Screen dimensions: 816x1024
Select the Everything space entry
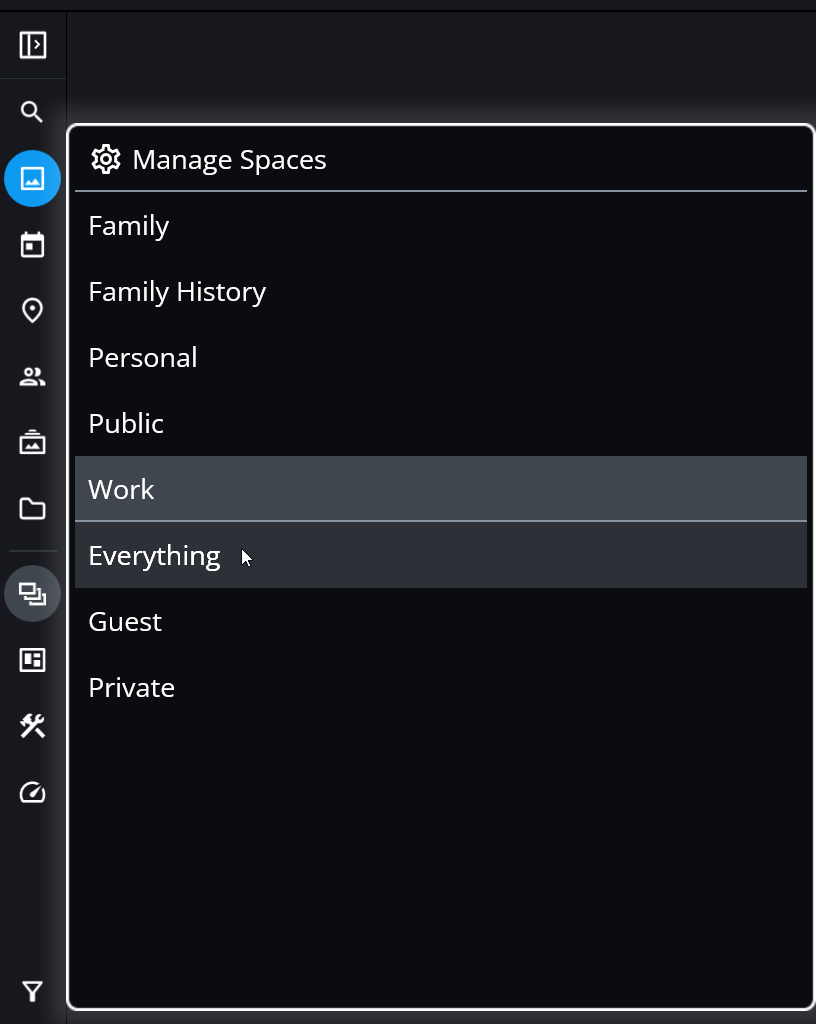154,556
